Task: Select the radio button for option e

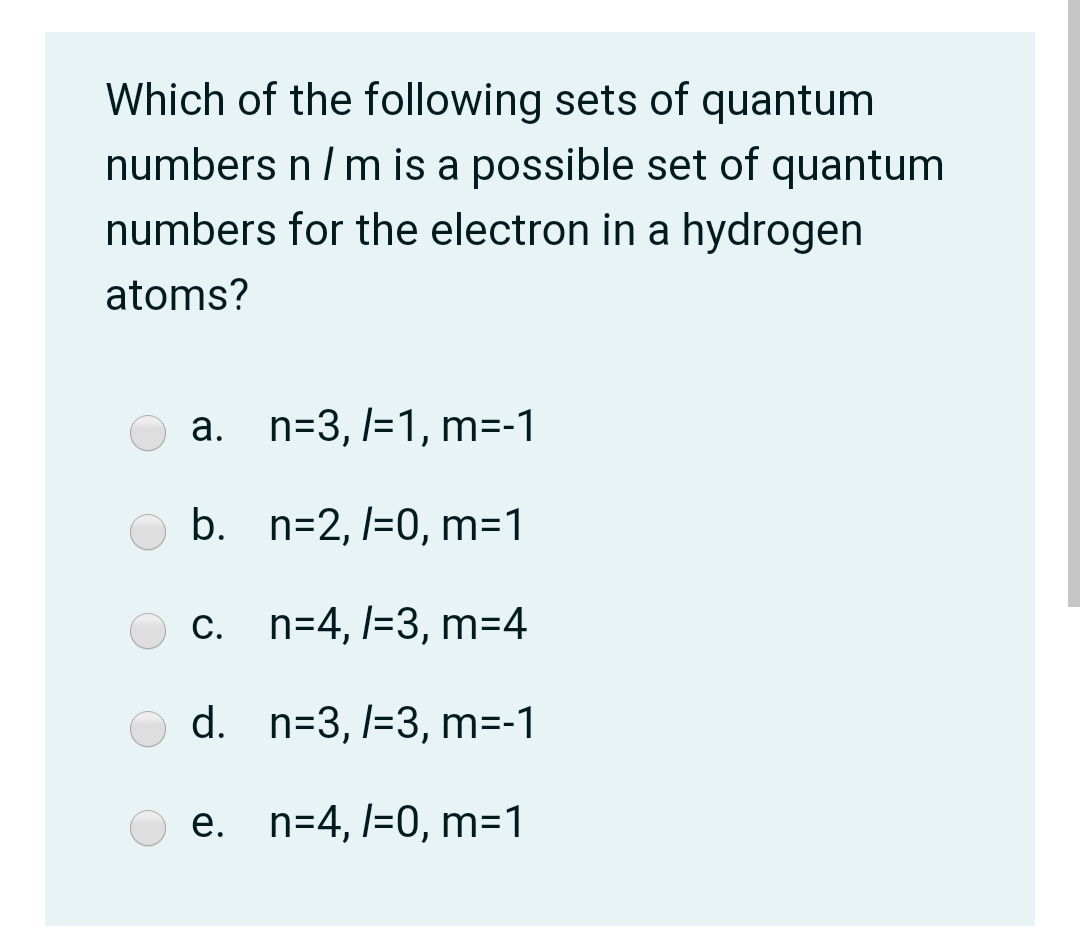Action: pyautogui.click(x=147, y=828)
